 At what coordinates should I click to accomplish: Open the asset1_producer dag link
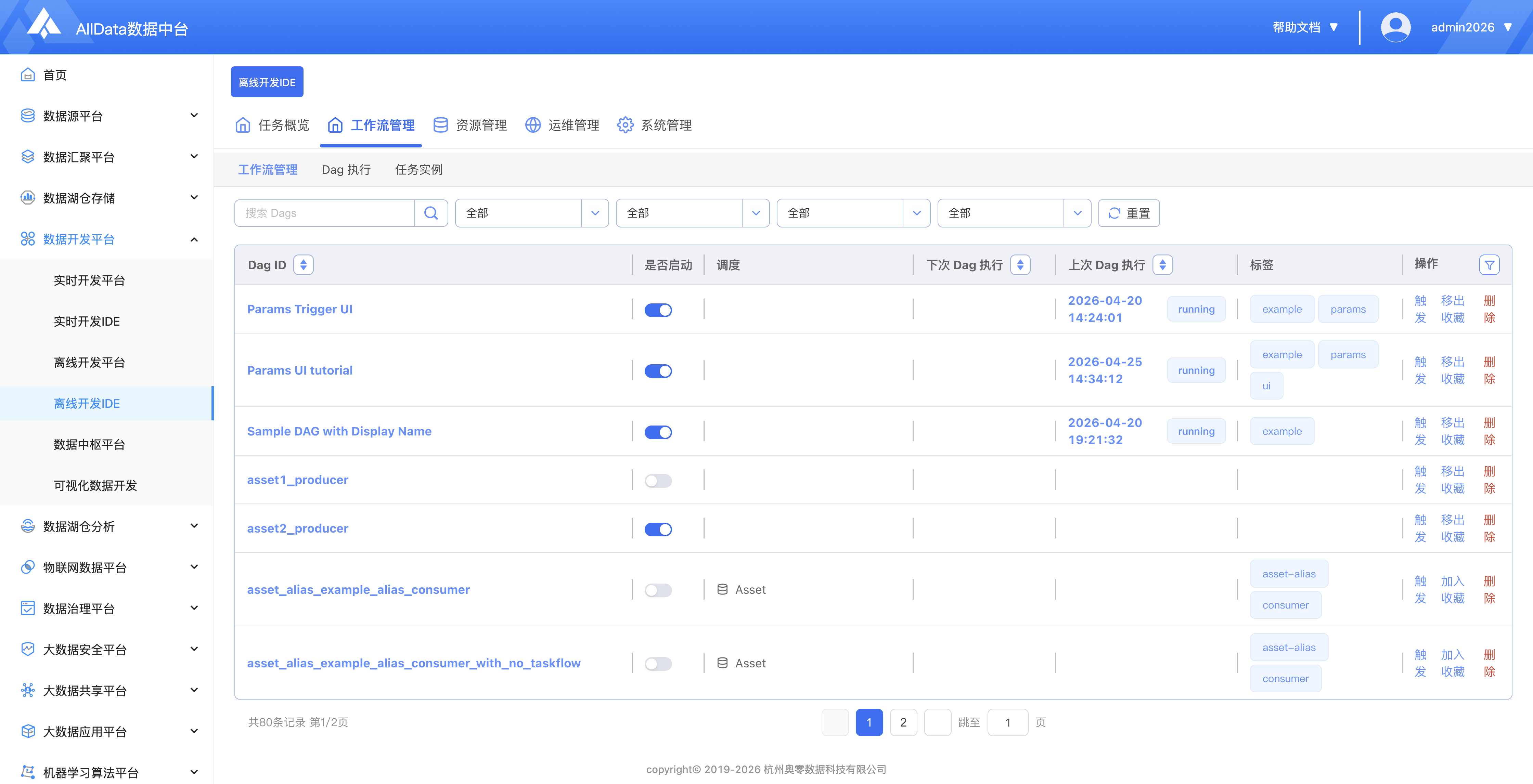click(298, 480)
